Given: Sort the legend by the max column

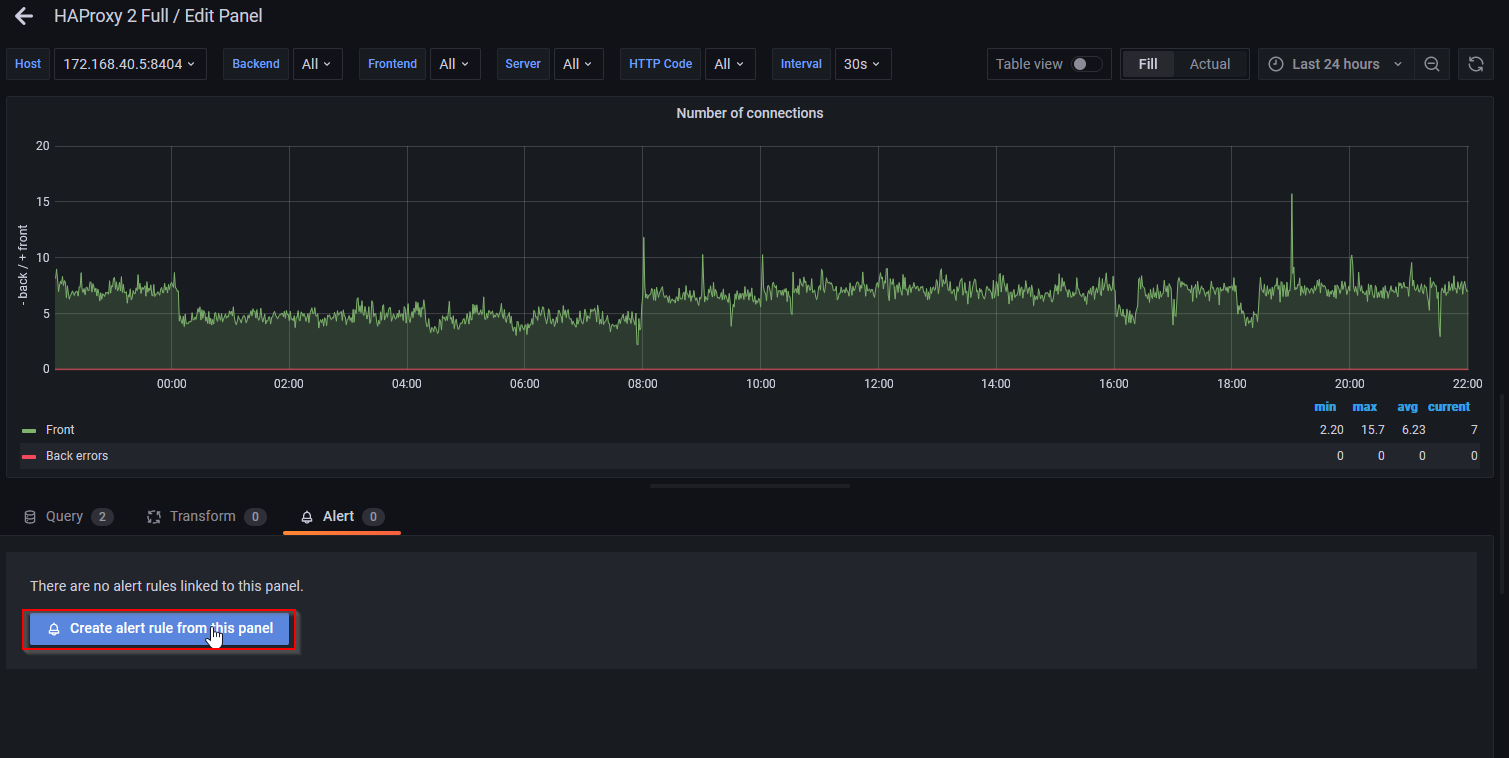Looking at the screenshot, I should tap(1365, 407).
